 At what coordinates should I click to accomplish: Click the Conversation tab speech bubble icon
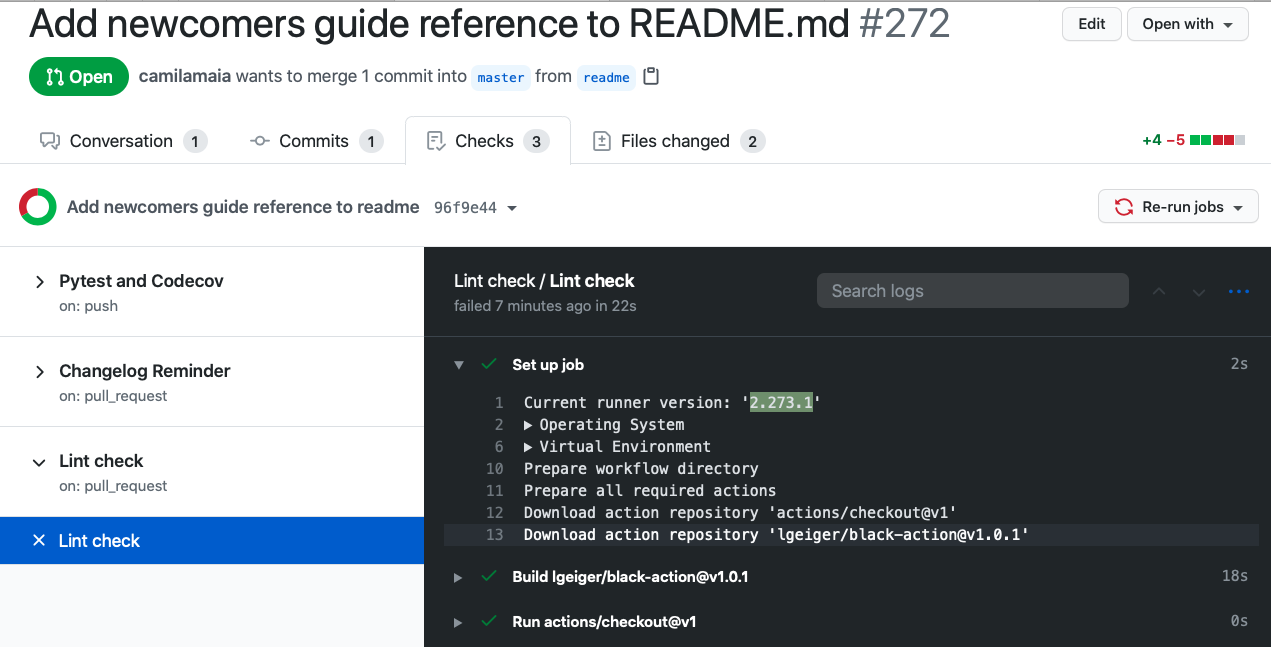50,141
